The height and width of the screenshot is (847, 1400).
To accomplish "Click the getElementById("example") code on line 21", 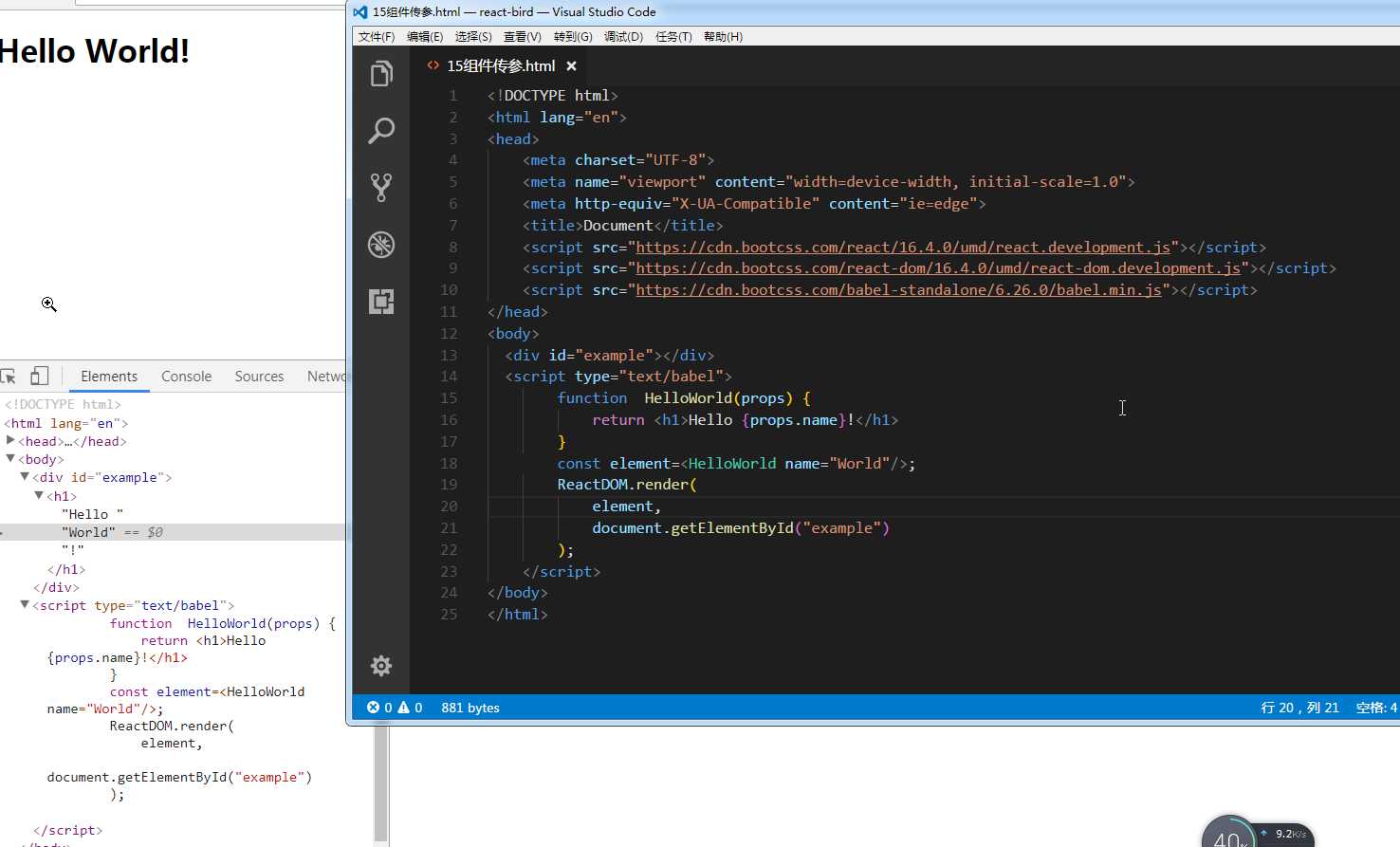I will click(780, 528).
